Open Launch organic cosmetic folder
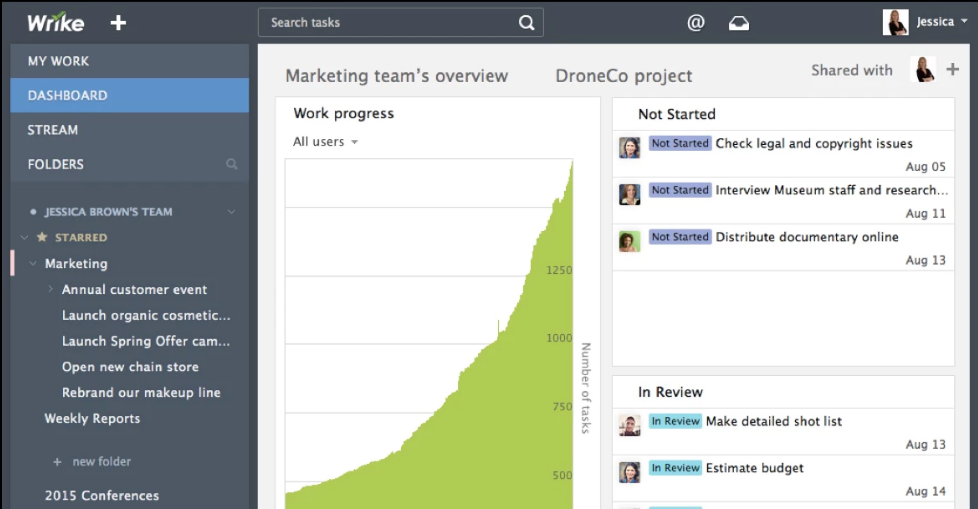 click(146, 315)
